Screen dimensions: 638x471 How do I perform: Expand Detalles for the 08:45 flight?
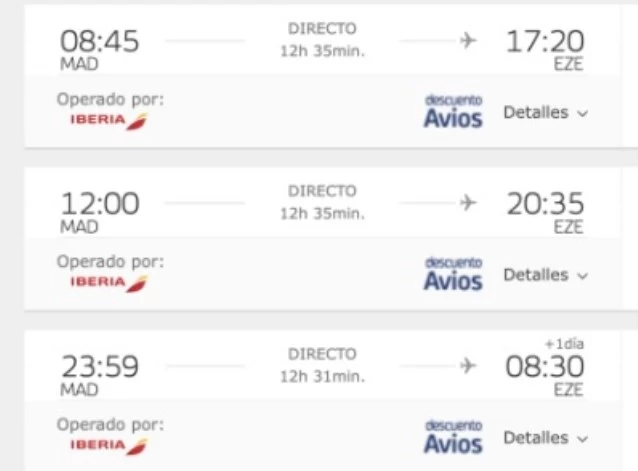(x=545, y=113)
